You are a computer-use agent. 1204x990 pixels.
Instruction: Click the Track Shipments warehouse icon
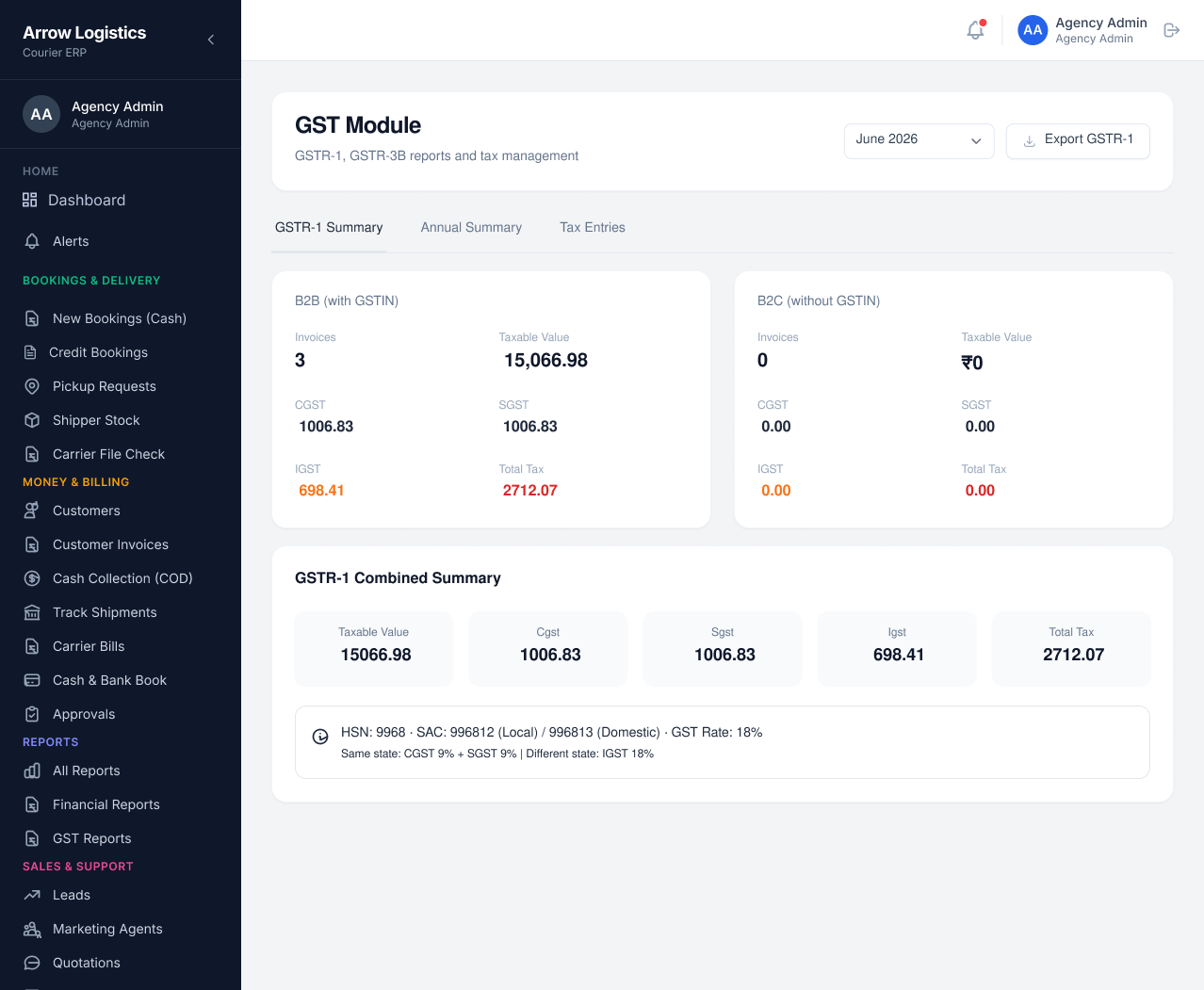click(32, 612)
